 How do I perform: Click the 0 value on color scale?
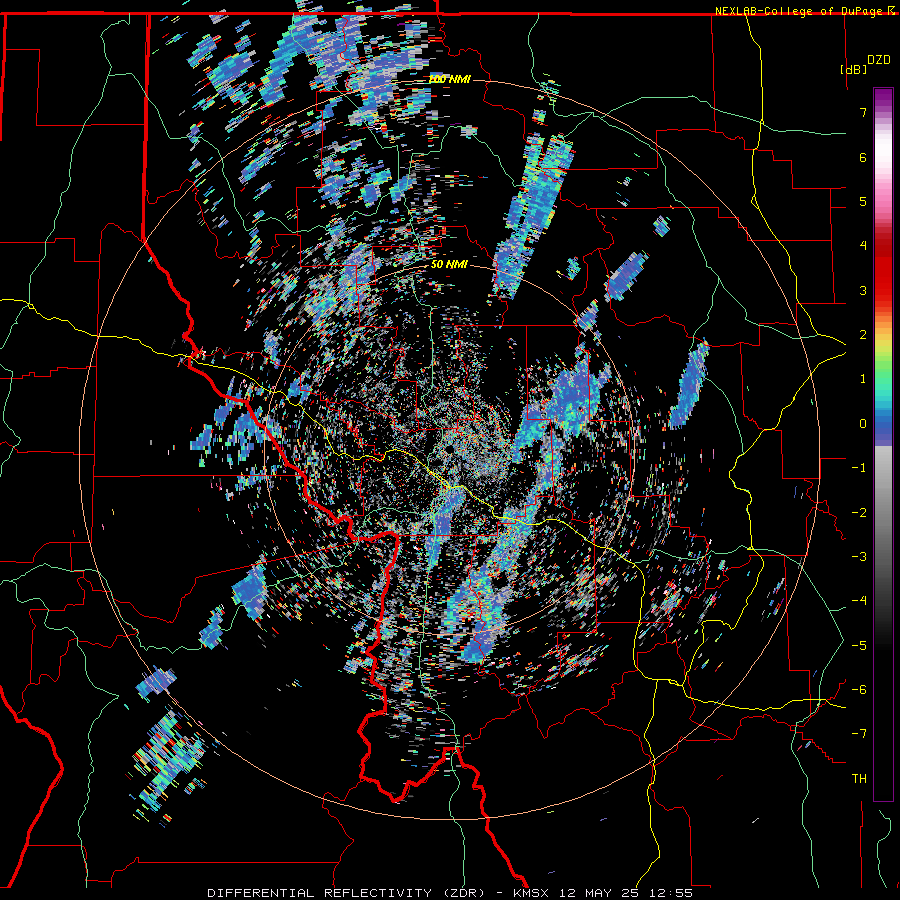(863, 424)
